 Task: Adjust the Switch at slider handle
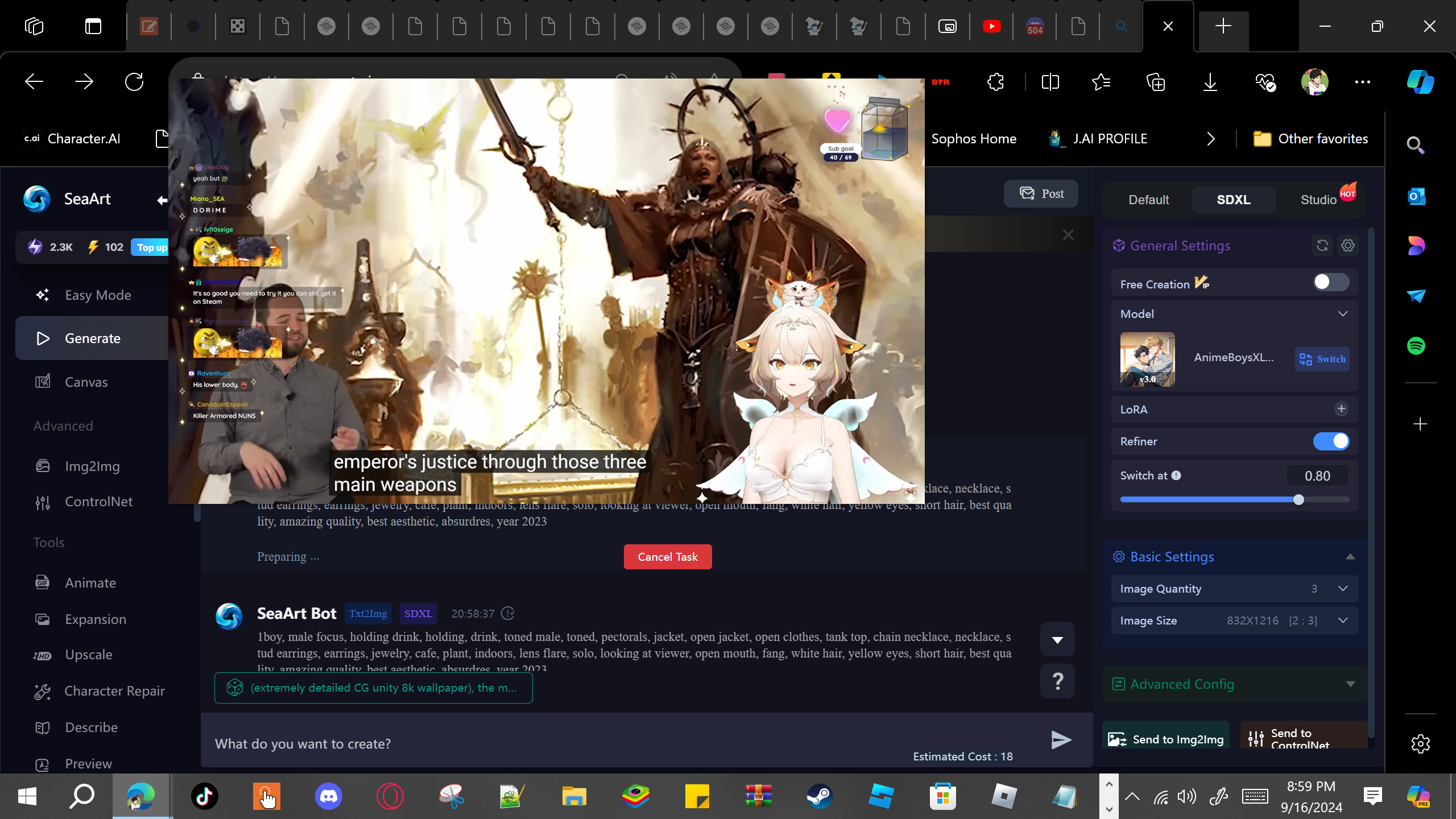[x=1298, y=500]
